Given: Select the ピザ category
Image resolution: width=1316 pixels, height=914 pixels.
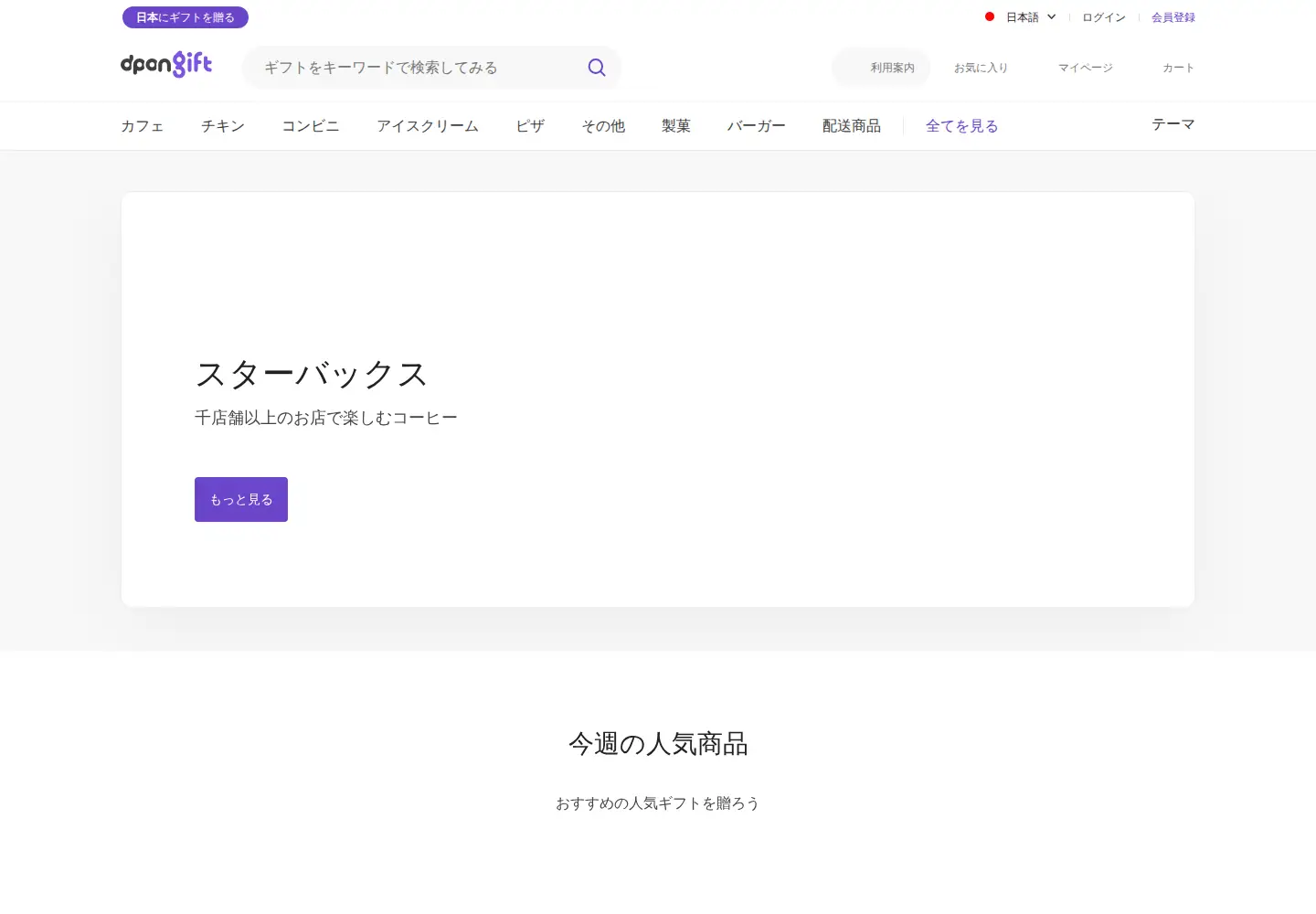Looking at the screenshot, I should coord(530,126).
